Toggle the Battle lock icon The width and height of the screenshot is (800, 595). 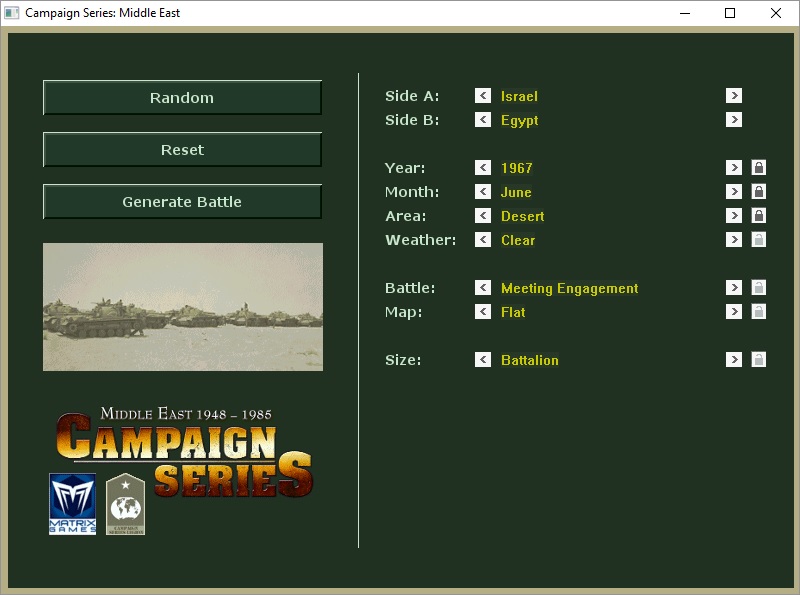pyautogui.click(x=759, y=287)
